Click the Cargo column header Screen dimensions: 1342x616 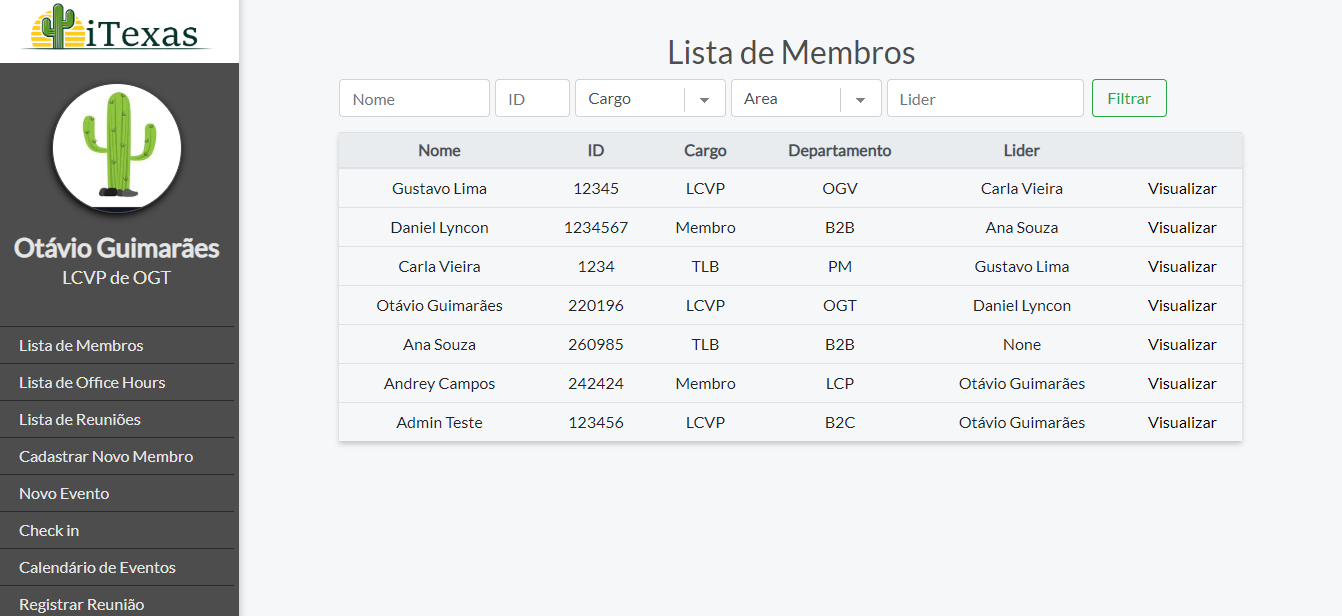(x=705, y=150)
